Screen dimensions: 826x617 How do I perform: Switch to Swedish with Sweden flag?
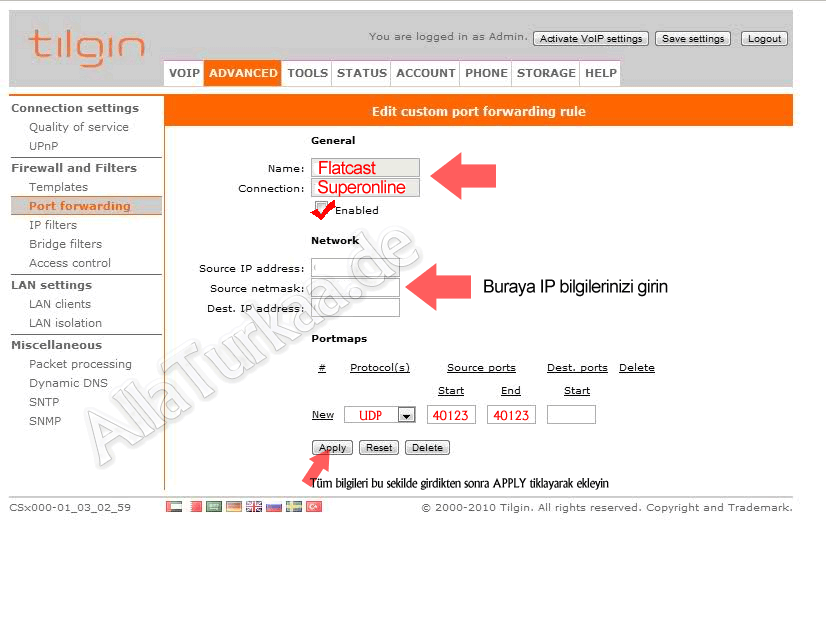pos(294,507)
